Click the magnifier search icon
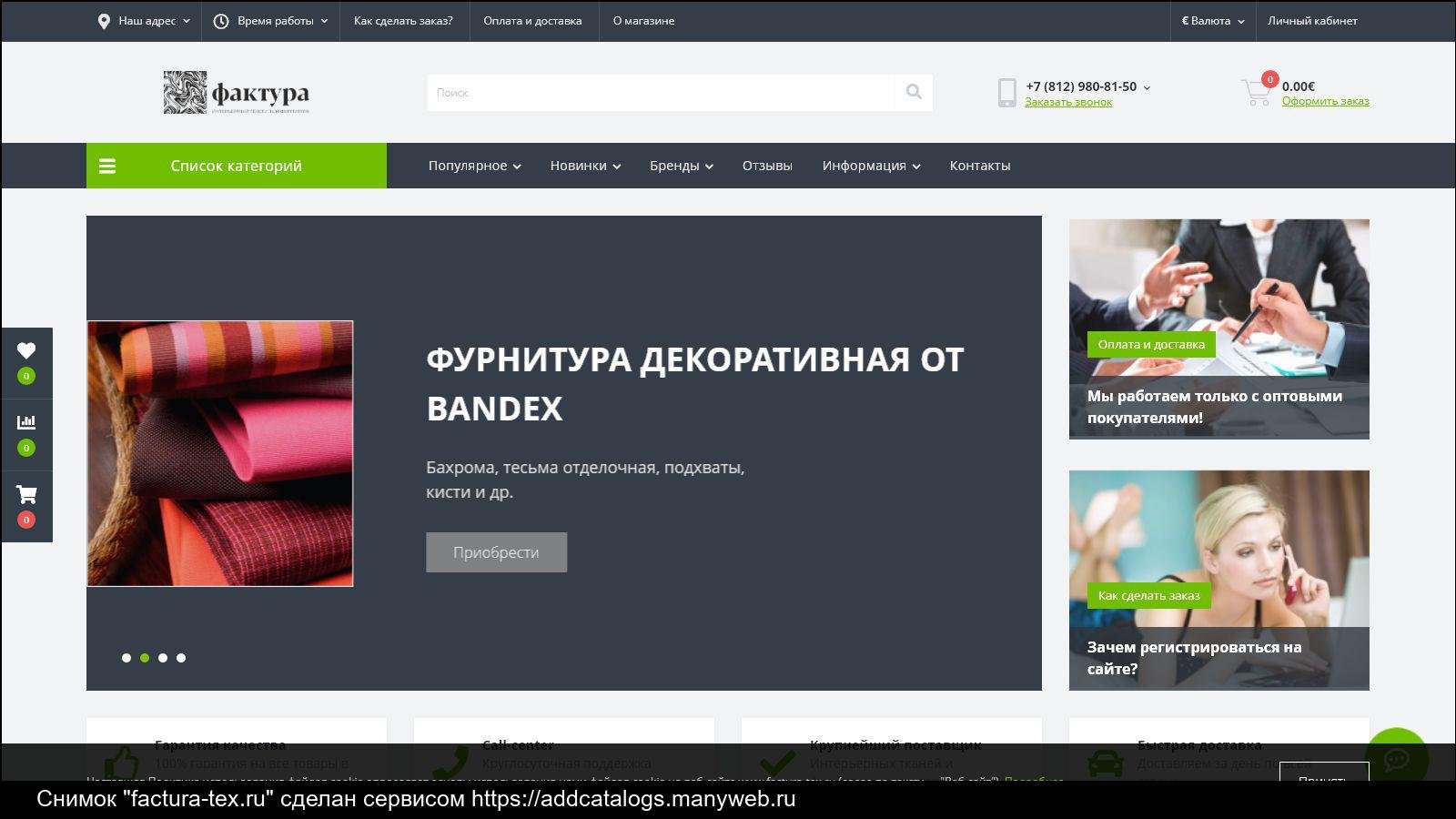Image resolution: width=1456 pixels, height=819 pixels. [x=914, y=92]
